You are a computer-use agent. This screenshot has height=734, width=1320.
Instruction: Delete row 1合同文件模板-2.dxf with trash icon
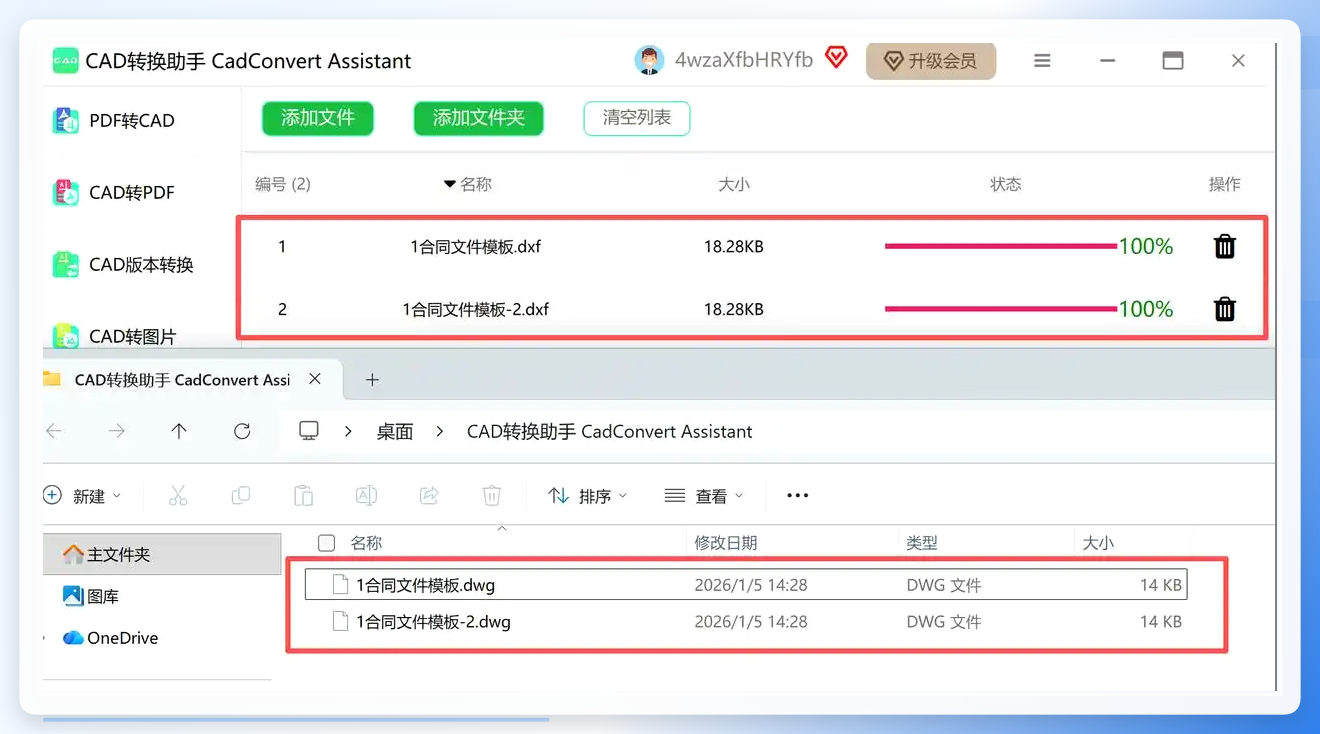pos(1225,309)
